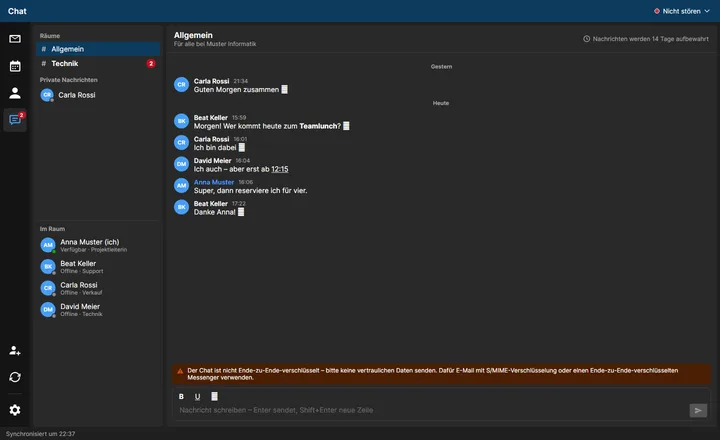Click the unread badge on Technik
This screenshot has width=720, height=440.
pyautogui.click(x=151, y=63)
